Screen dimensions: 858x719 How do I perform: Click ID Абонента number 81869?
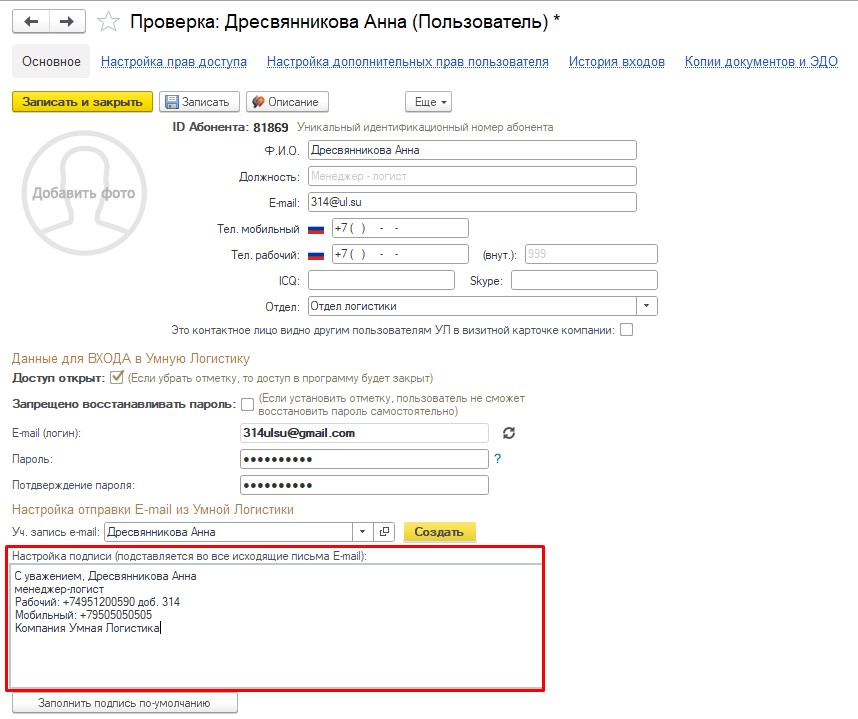270,127
